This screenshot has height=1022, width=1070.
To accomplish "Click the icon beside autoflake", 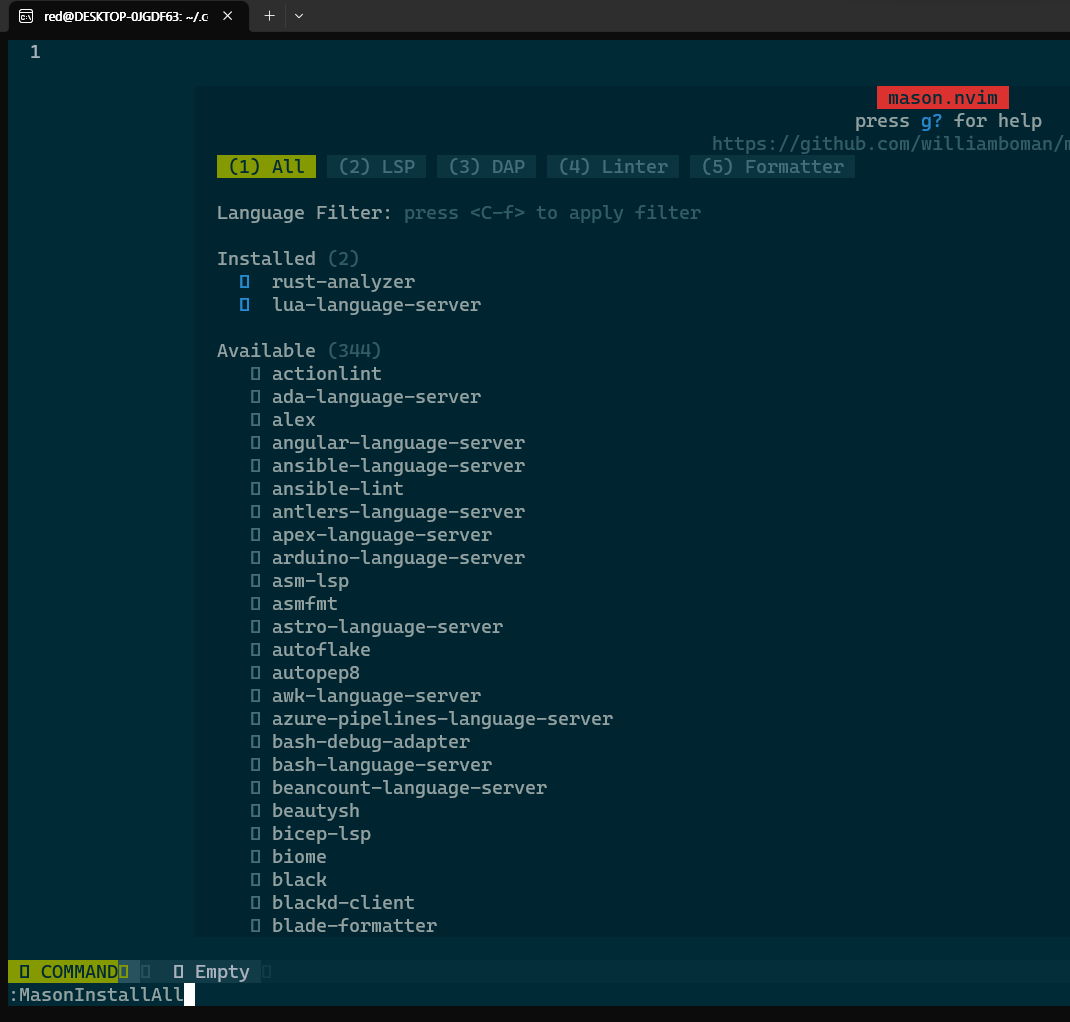I will [255, 650].
